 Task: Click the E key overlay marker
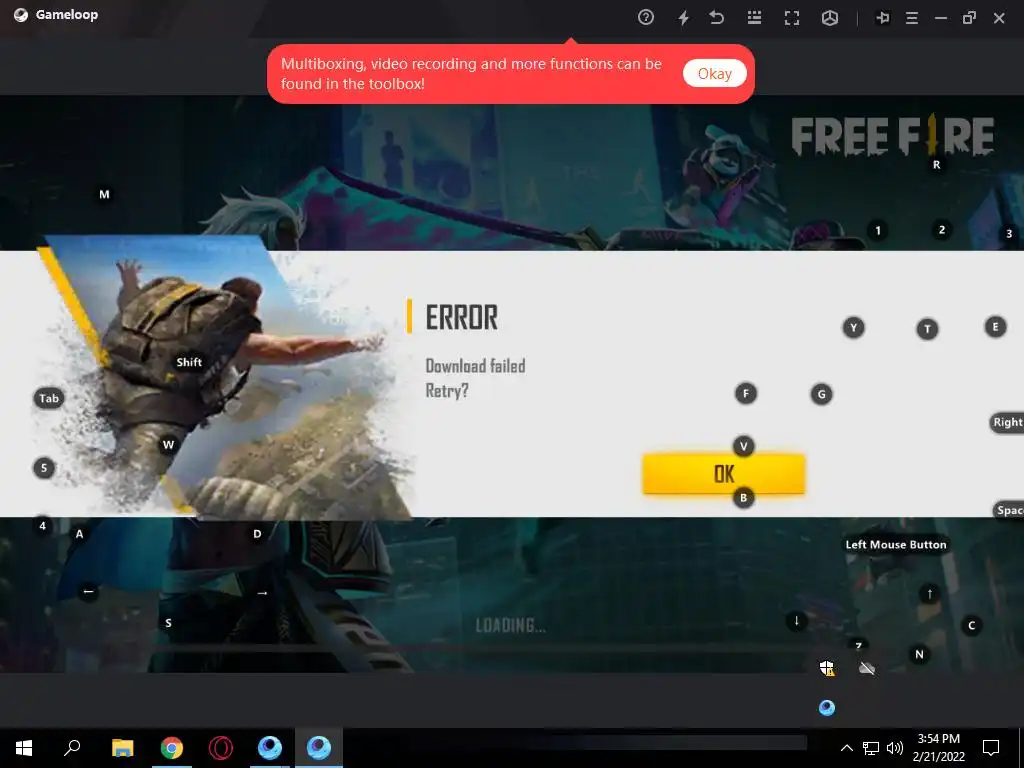tap(995, 327)
